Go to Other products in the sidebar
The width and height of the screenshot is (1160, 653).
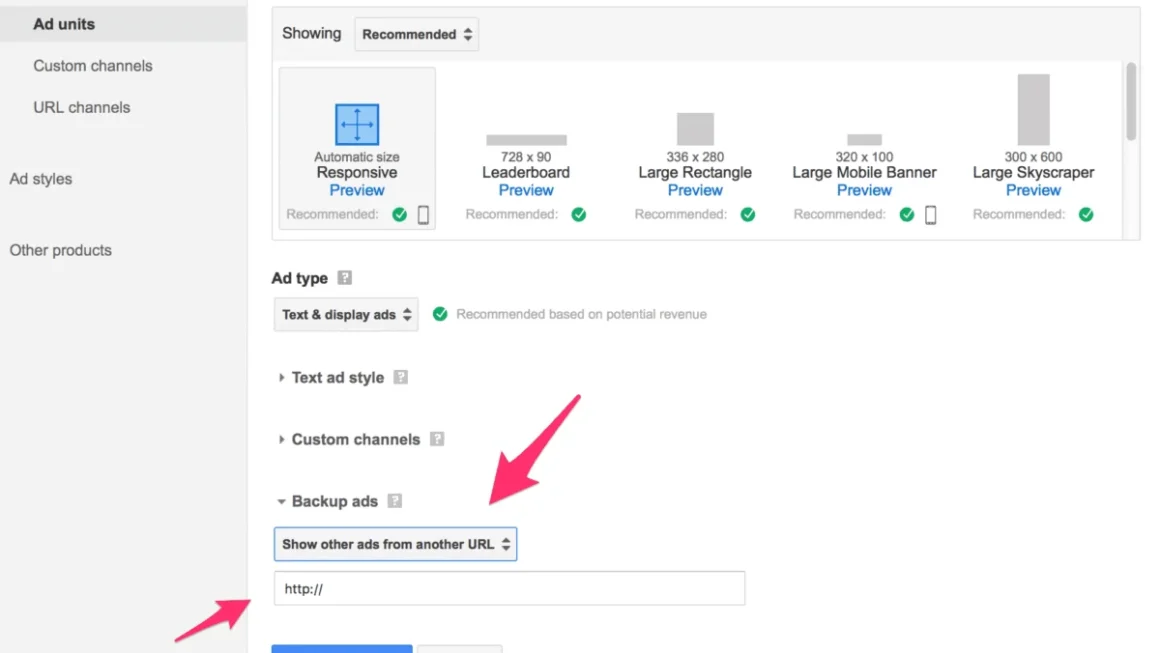pyautogui.click(x=61, y=250)
